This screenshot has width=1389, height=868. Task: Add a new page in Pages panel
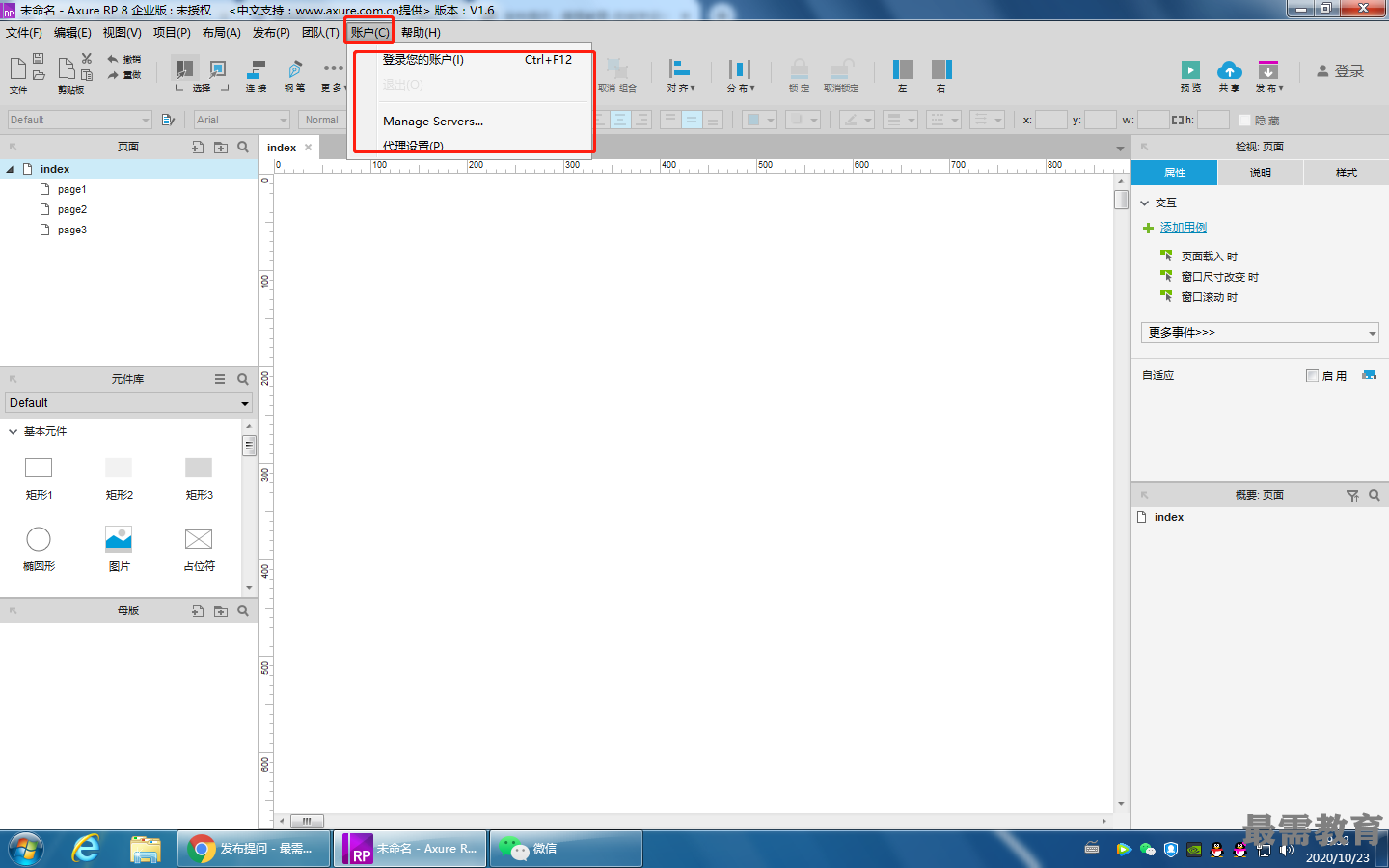pyautogui.click(x=198, y=147)
